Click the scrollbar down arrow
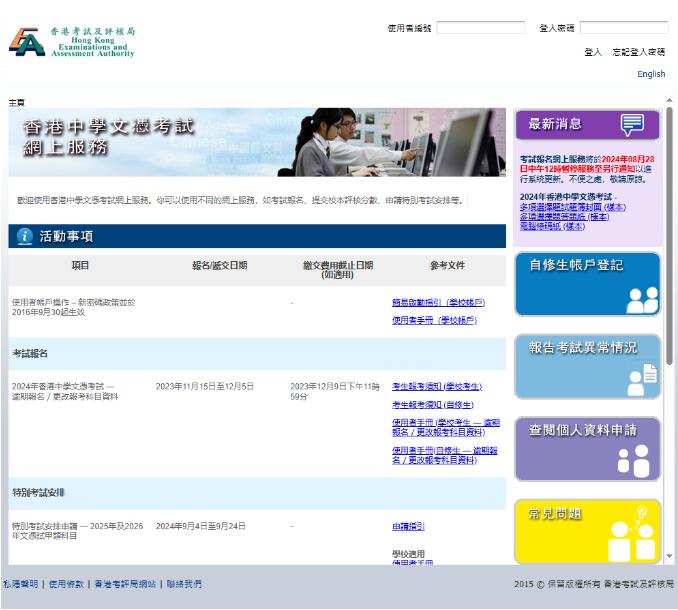 669,556
